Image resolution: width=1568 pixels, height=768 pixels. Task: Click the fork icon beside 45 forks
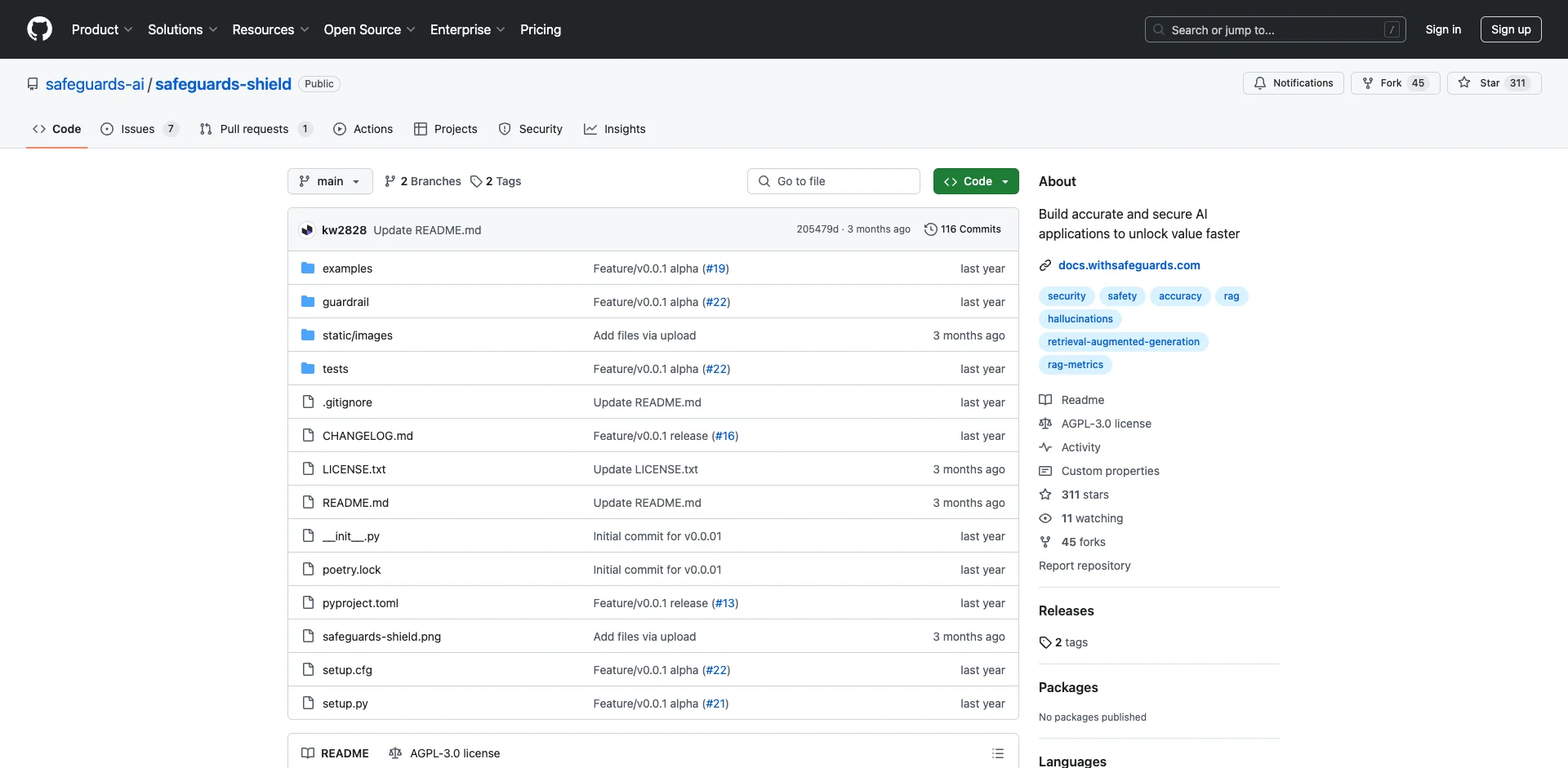[x=1045, y=542]
